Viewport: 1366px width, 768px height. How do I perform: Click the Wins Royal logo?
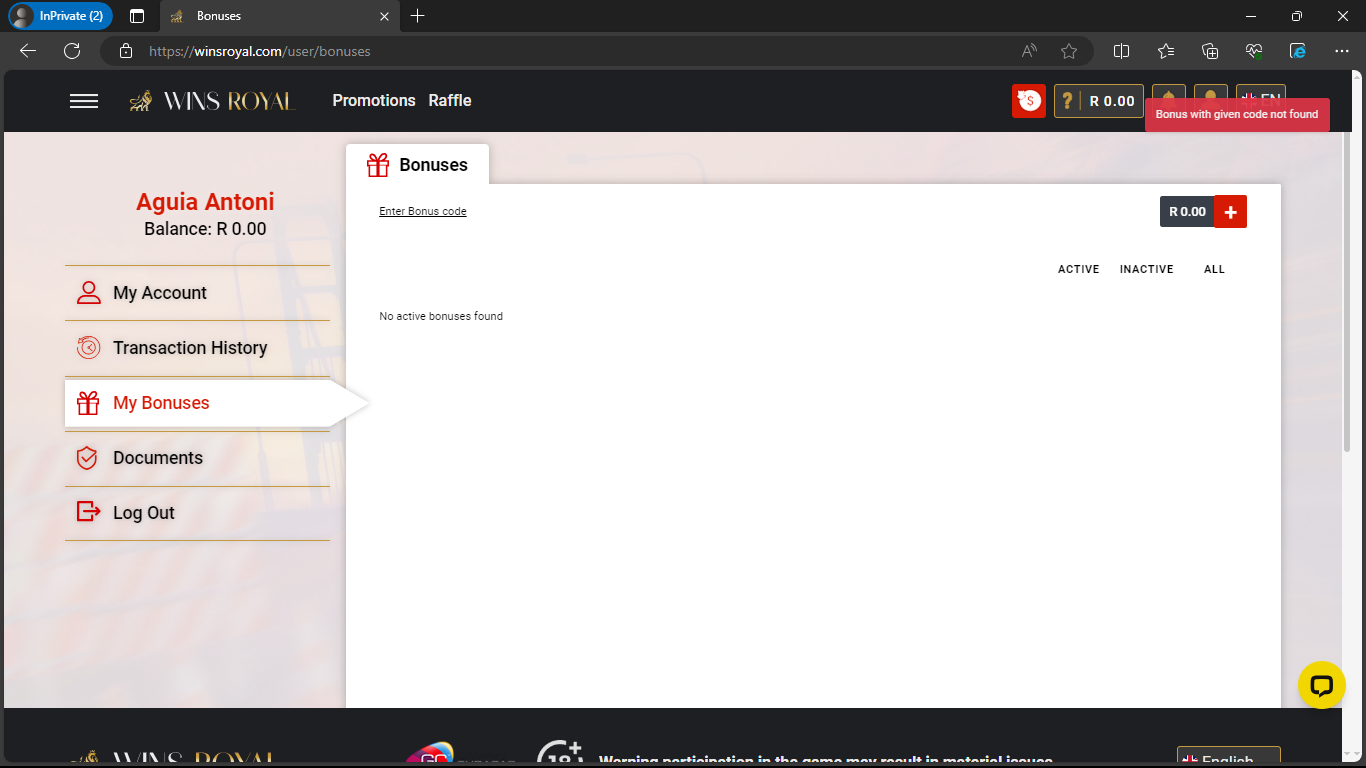click(x=212, y=101)
